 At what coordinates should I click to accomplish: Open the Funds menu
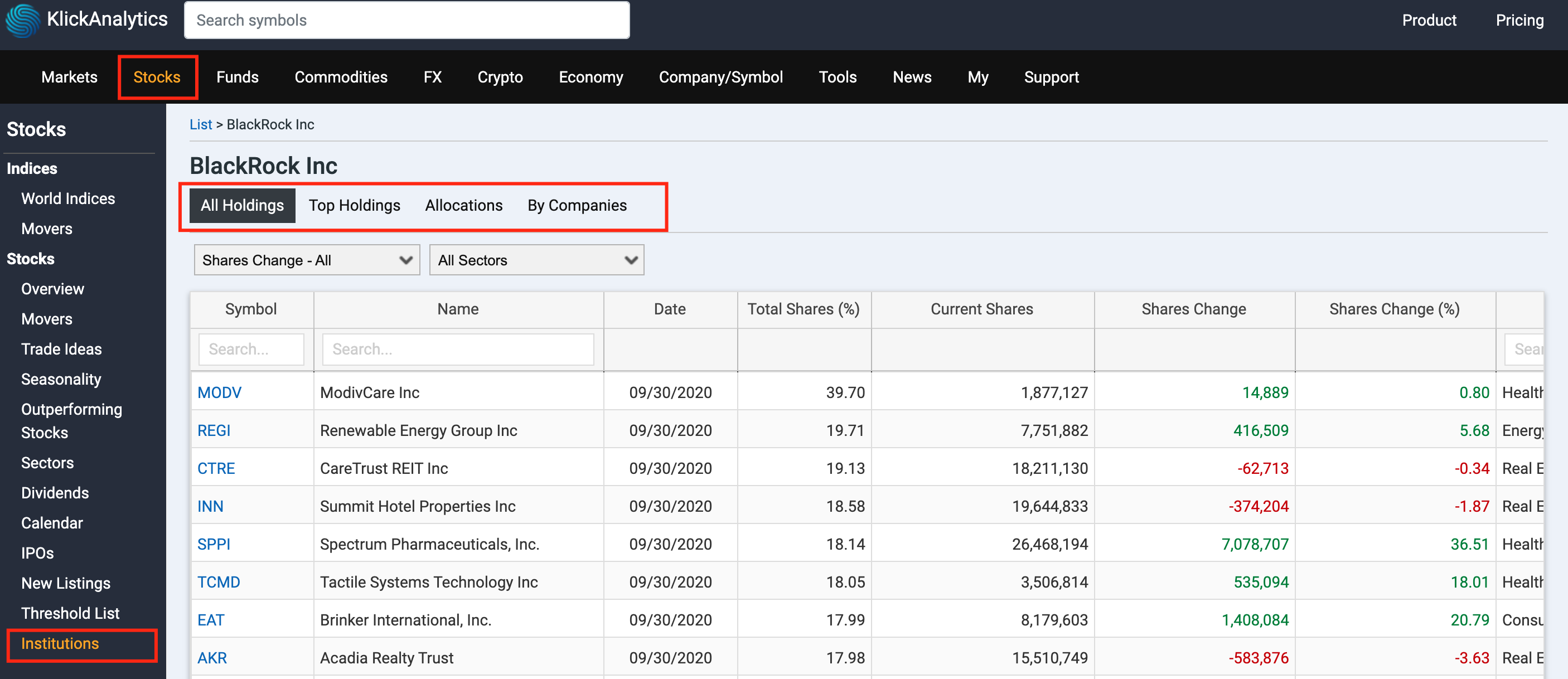[x=238, y=77]
